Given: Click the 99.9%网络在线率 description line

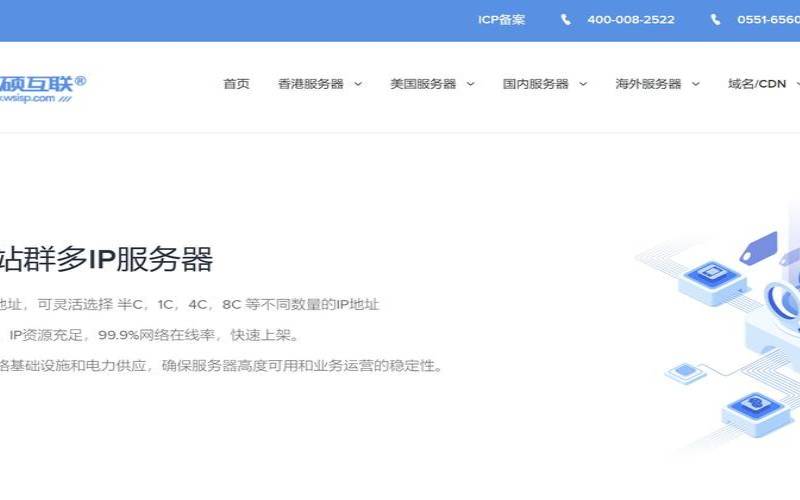Looking at the screenshot, I should 154,335.
